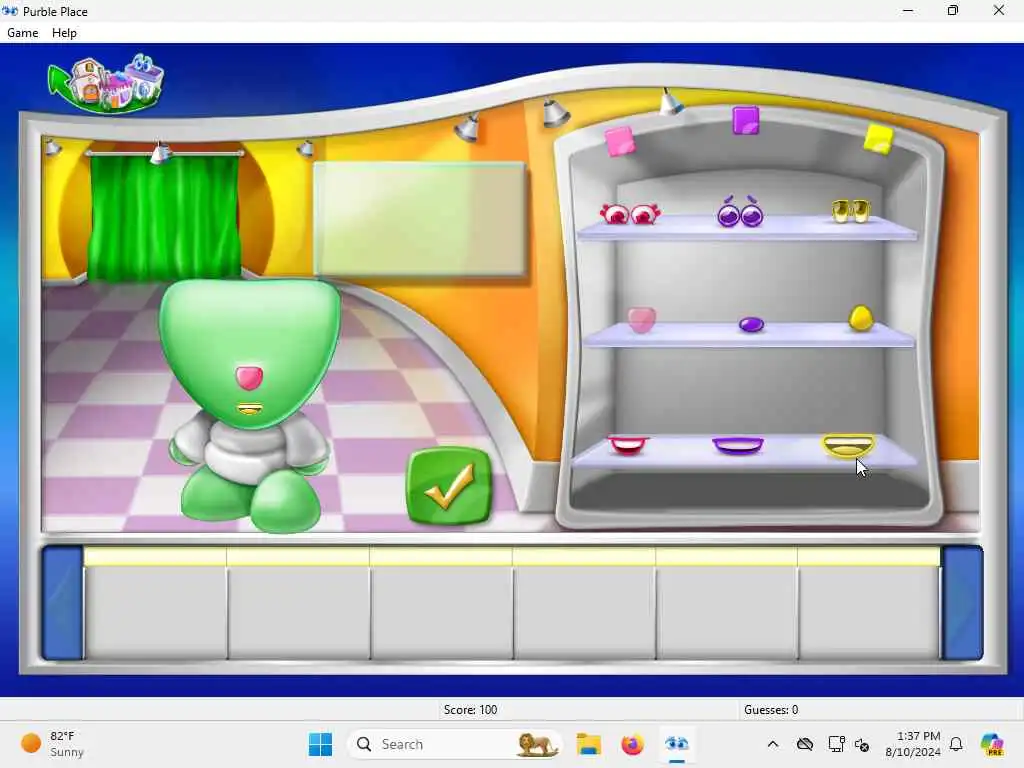The image size is (1024, 768).
Task: Select the purple mouth on the bottom shelf
Action: 738,445
